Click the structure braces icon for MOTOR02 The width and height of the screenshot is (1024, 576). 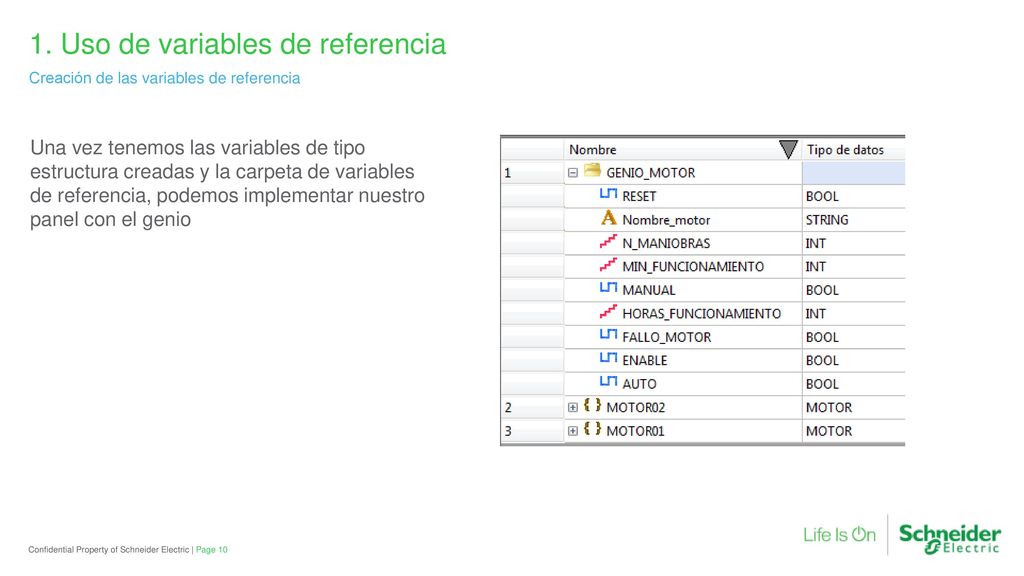[x=592, y=406]
